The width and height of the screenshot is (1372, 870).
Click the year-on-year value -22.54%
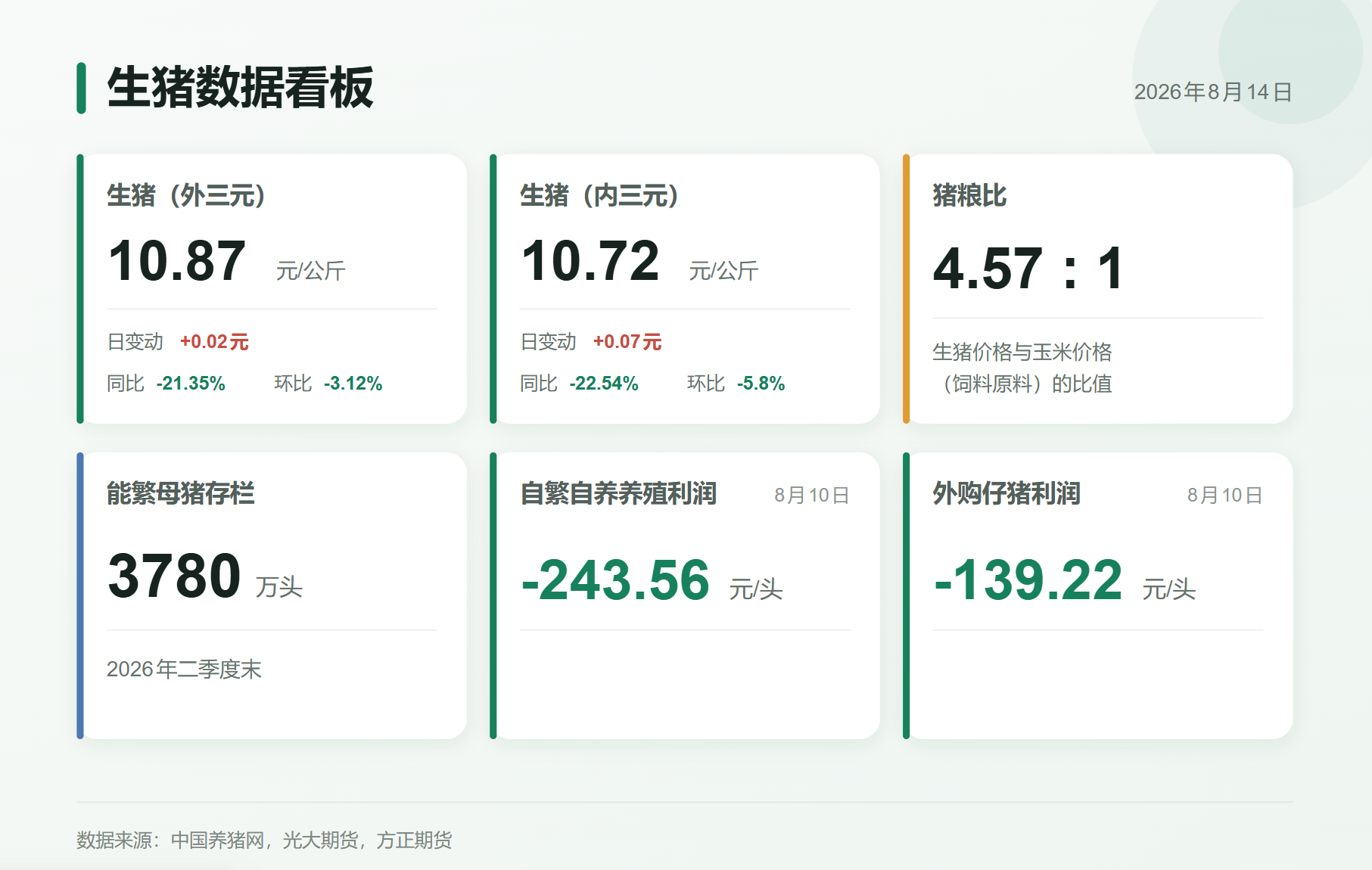(604, 384)
